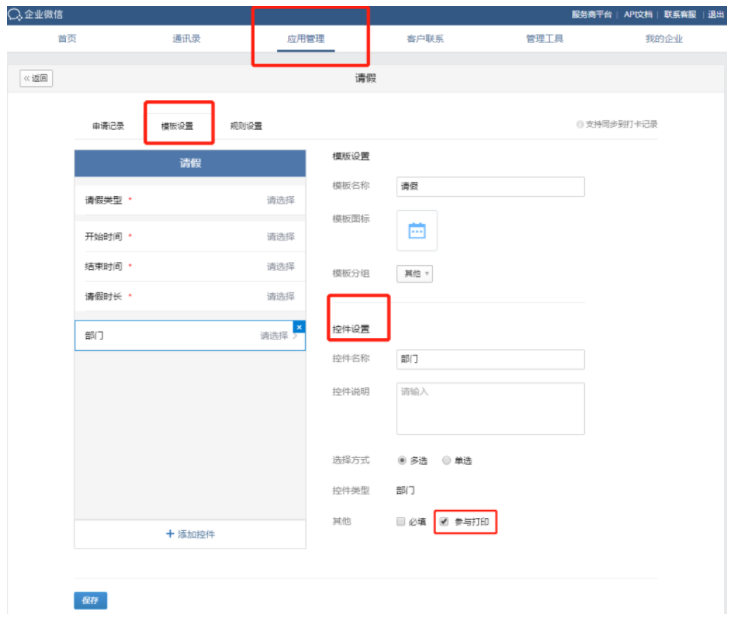
Task: Click the info icon beside 支持同步到打卡记录
Action: 580,124
